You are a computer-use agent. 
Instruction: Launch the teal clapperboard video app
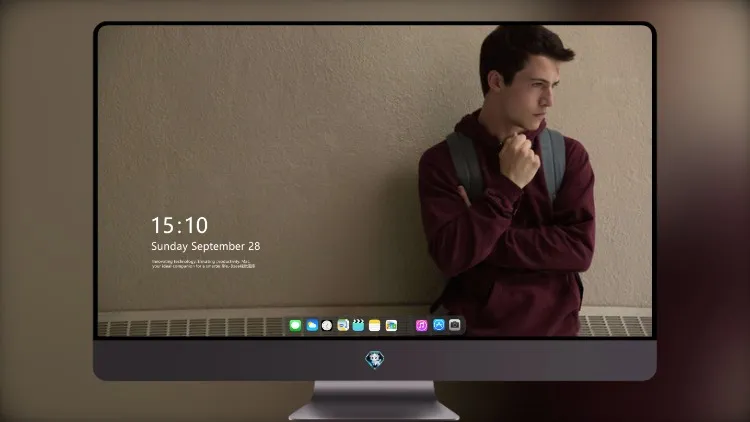point(358,325)
